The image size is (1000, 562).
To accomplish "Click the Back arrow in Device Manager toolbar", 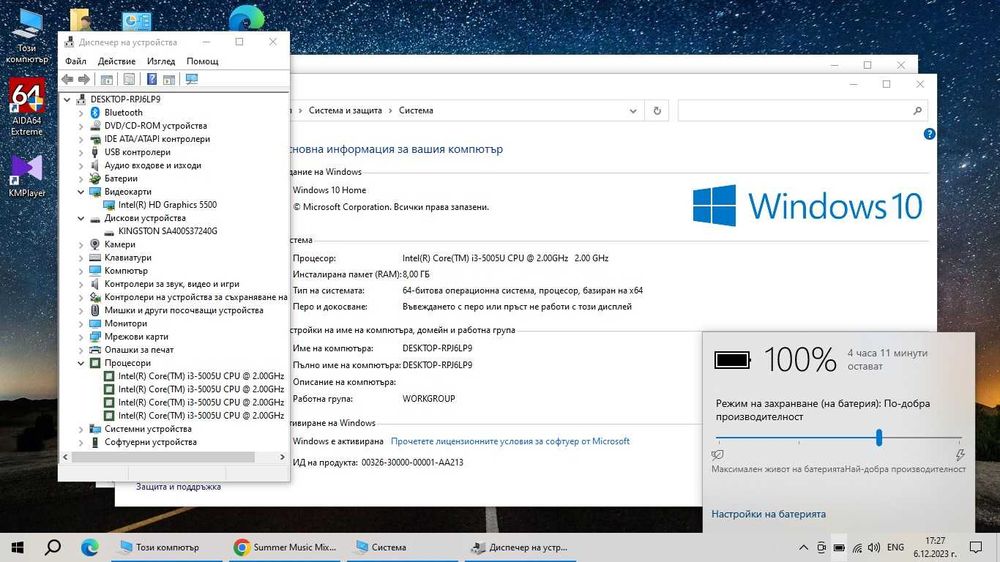I will (67, 79).
